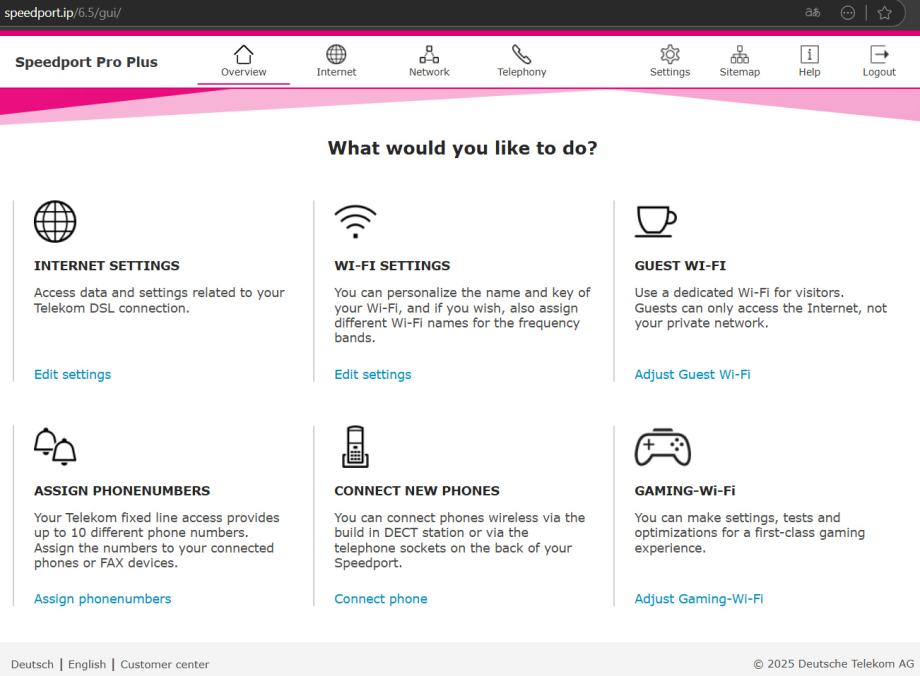Open the Customer center footer link

(165, 664)
